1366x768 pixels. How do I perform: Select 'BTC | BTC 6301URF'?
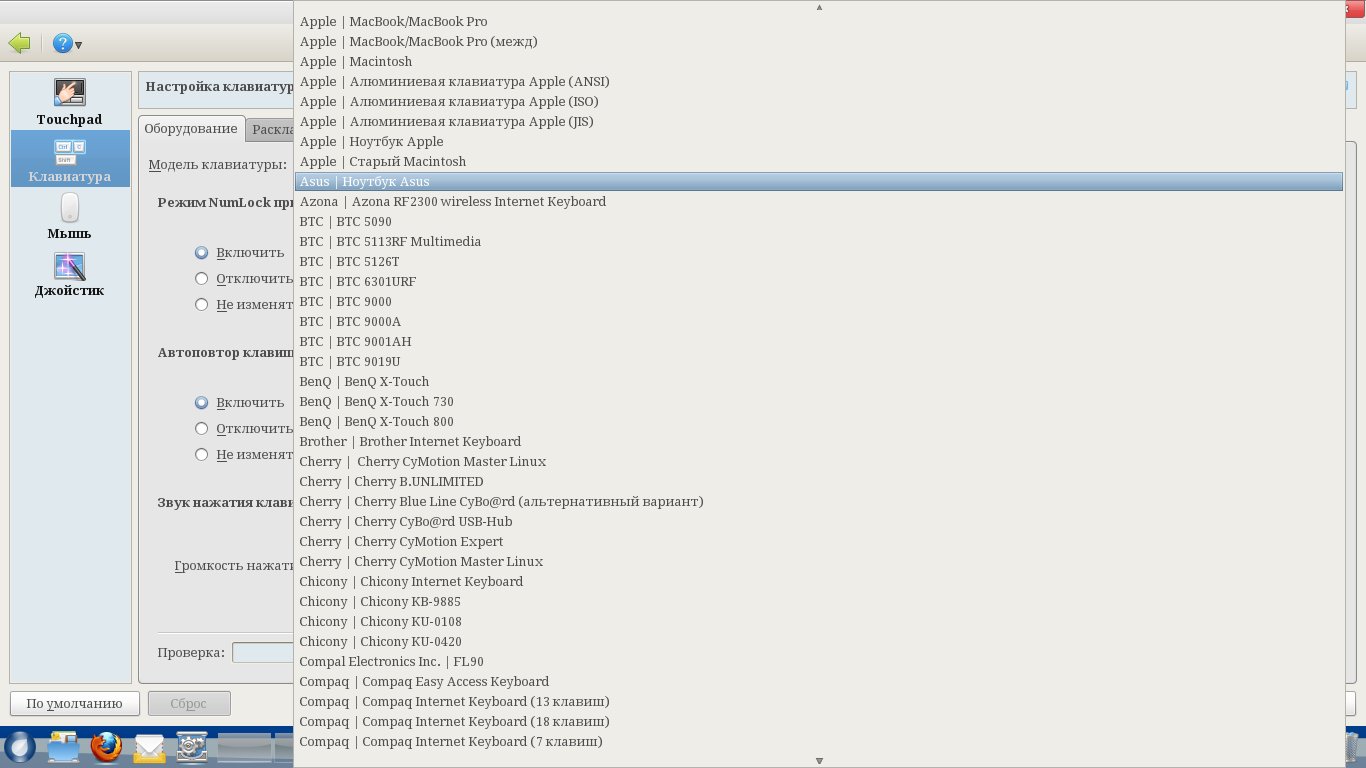[x=819, y=282]
